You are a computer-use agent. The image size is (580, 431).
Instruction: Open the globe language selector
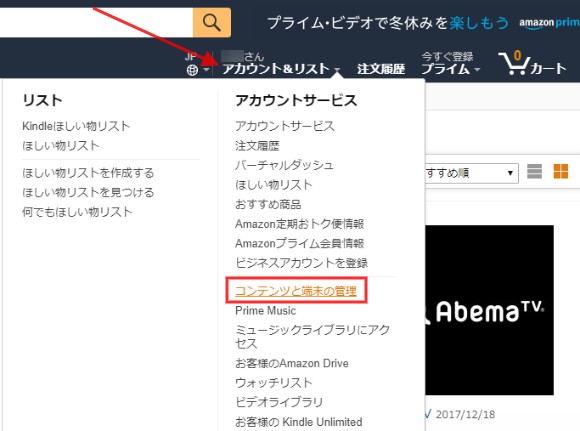coord(198,70)
